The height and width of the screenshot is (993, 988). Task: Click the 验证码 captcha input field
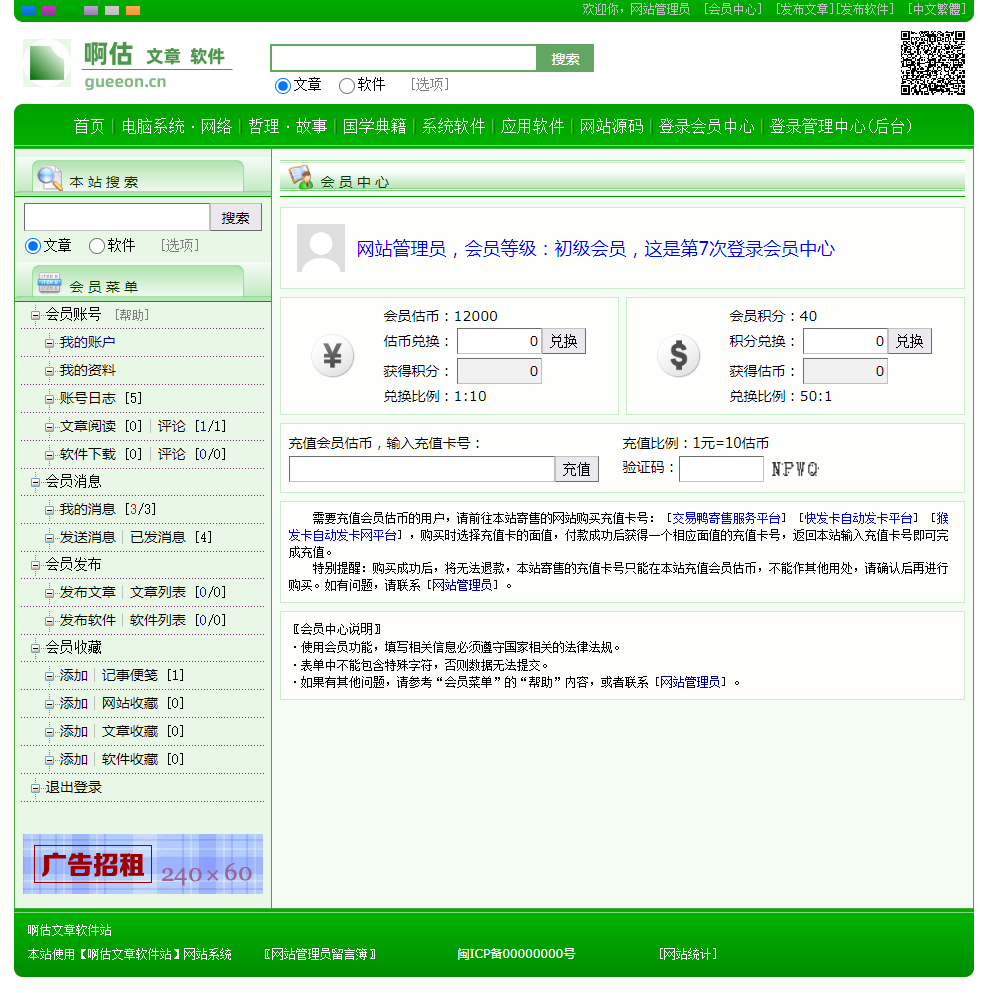[x=721, y=468]
